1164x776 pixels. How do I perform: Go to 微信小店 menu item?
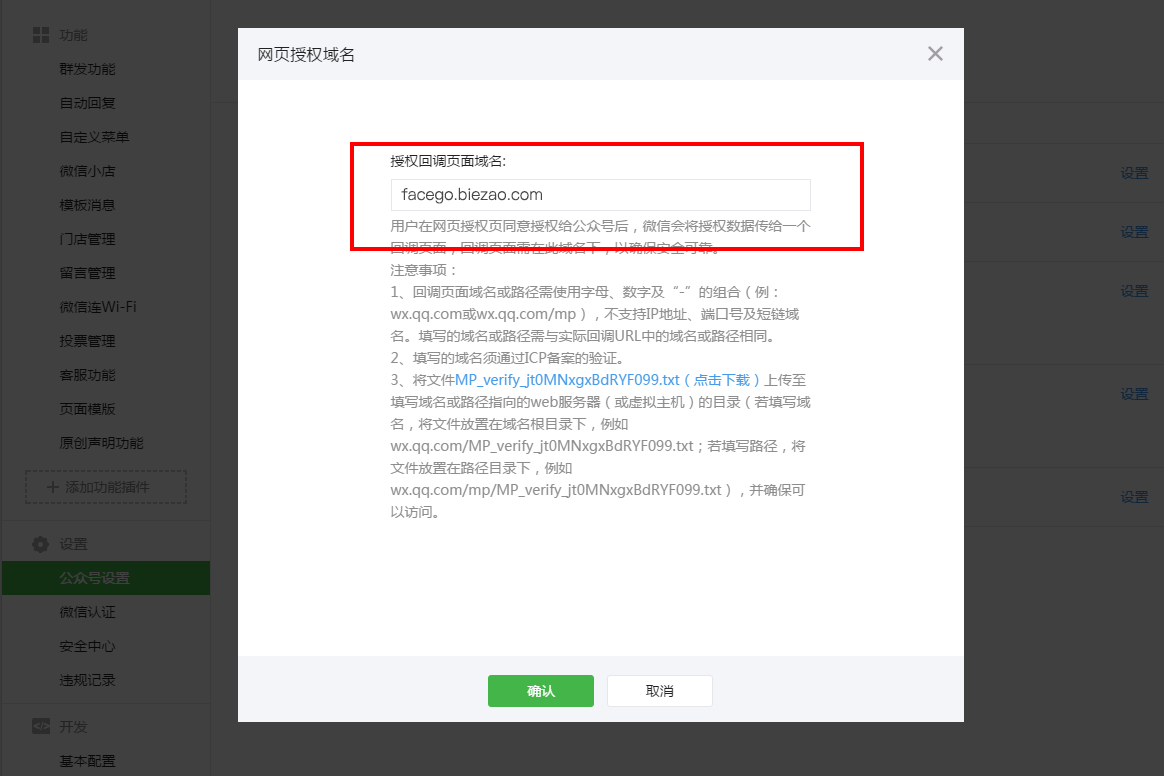click(88, 171)
